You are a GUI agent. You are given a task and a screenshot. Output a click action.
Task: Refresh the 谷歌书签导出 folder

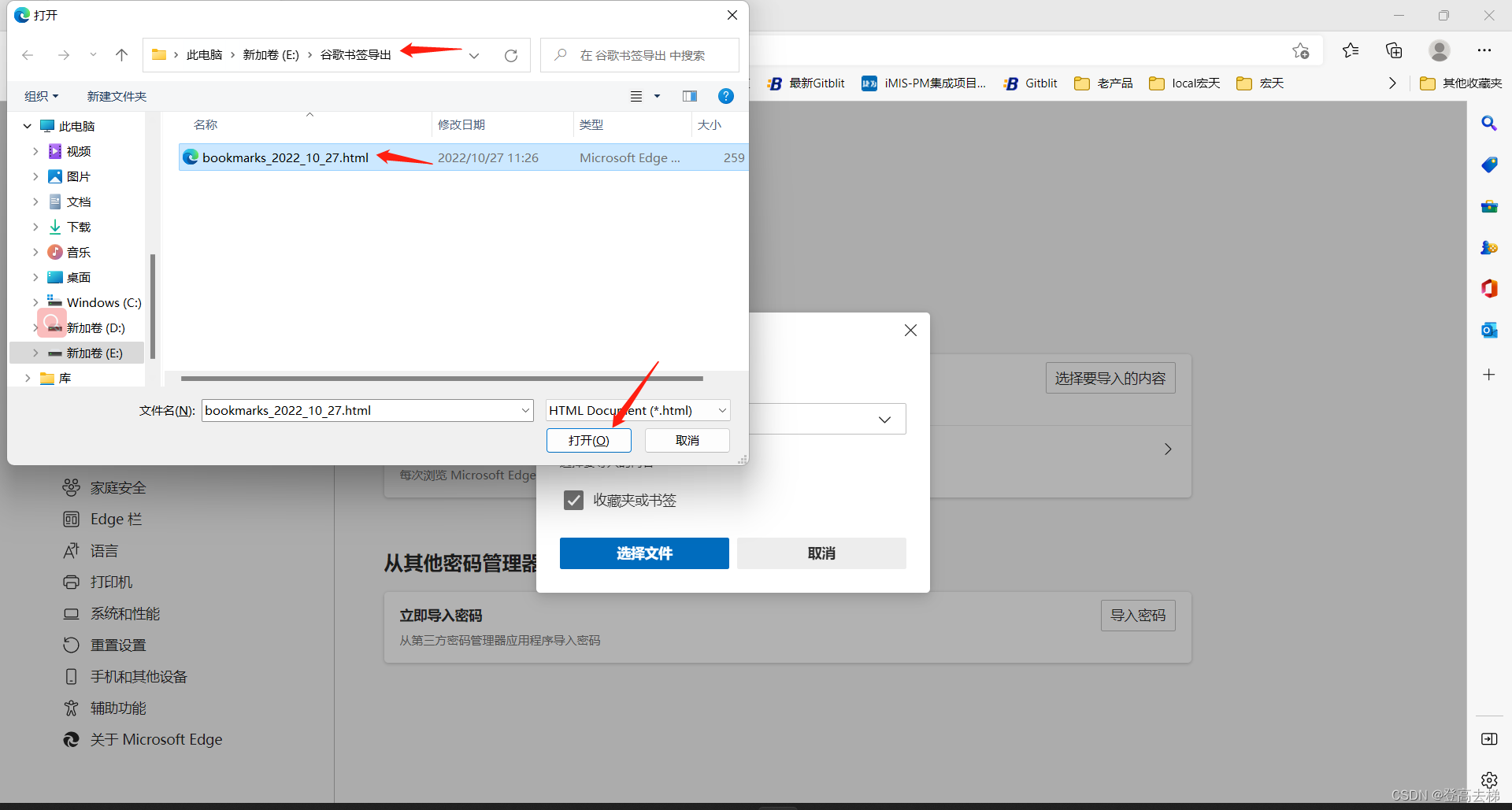(x=511, y=55)
